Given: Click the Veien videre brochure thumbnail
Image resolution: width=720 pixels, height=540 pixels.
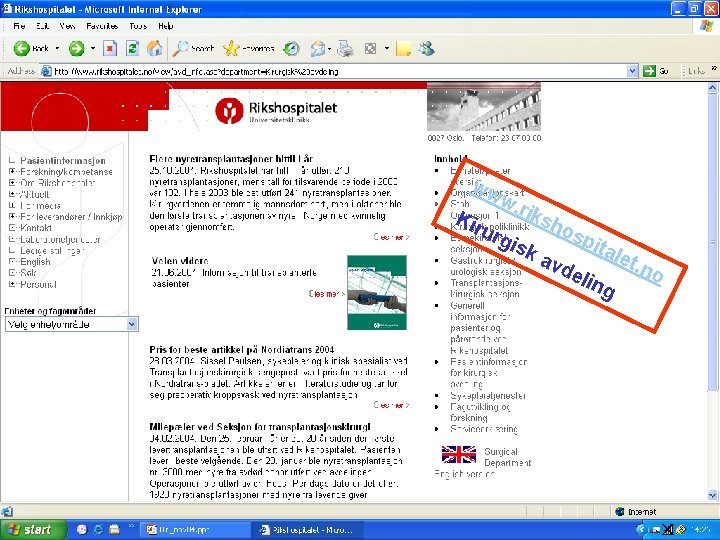Looking at the screenshot, I should [x=377, y=292].
